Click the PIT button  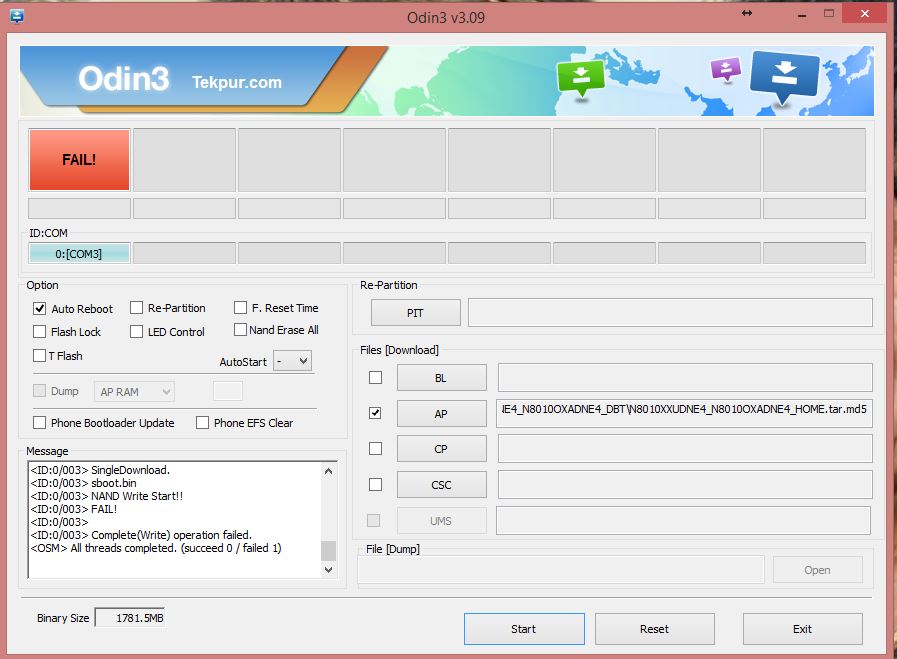coord(415,313)
